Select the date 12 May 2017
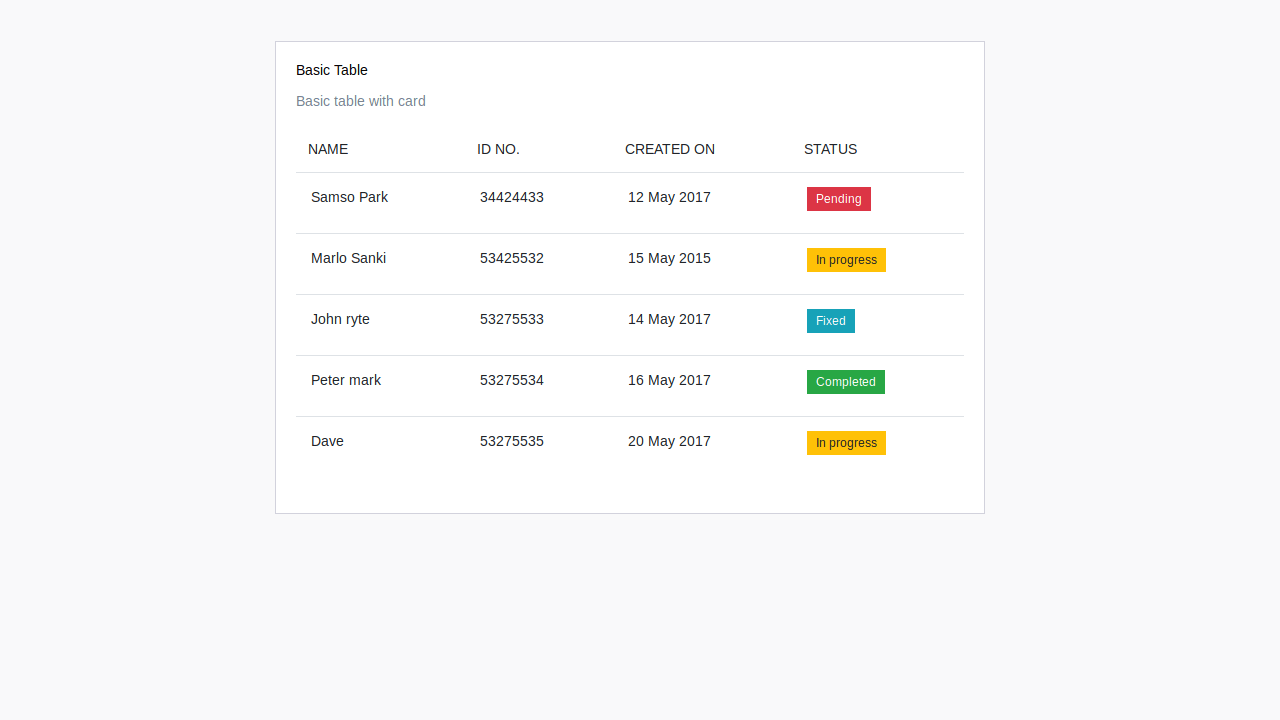Image resolution: width=1280 pixels, height=720 pixels. [669, 197]
